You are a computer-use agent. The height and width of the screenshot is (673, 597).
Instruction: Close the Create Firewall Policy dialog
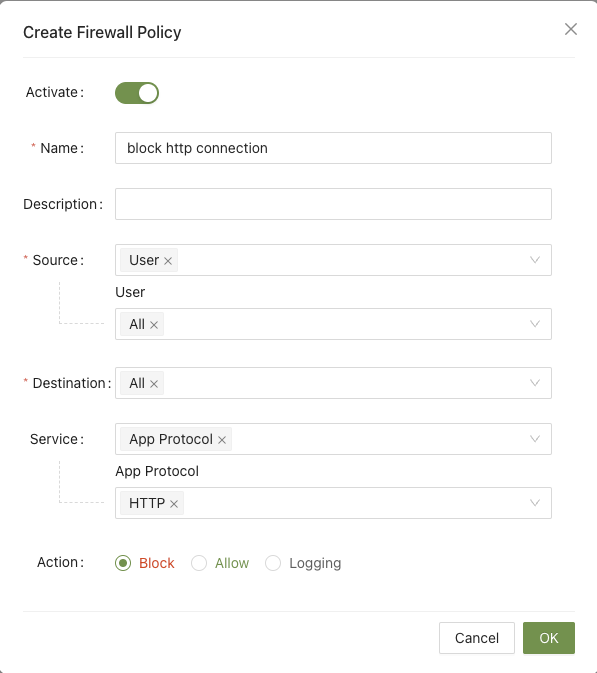570,29
